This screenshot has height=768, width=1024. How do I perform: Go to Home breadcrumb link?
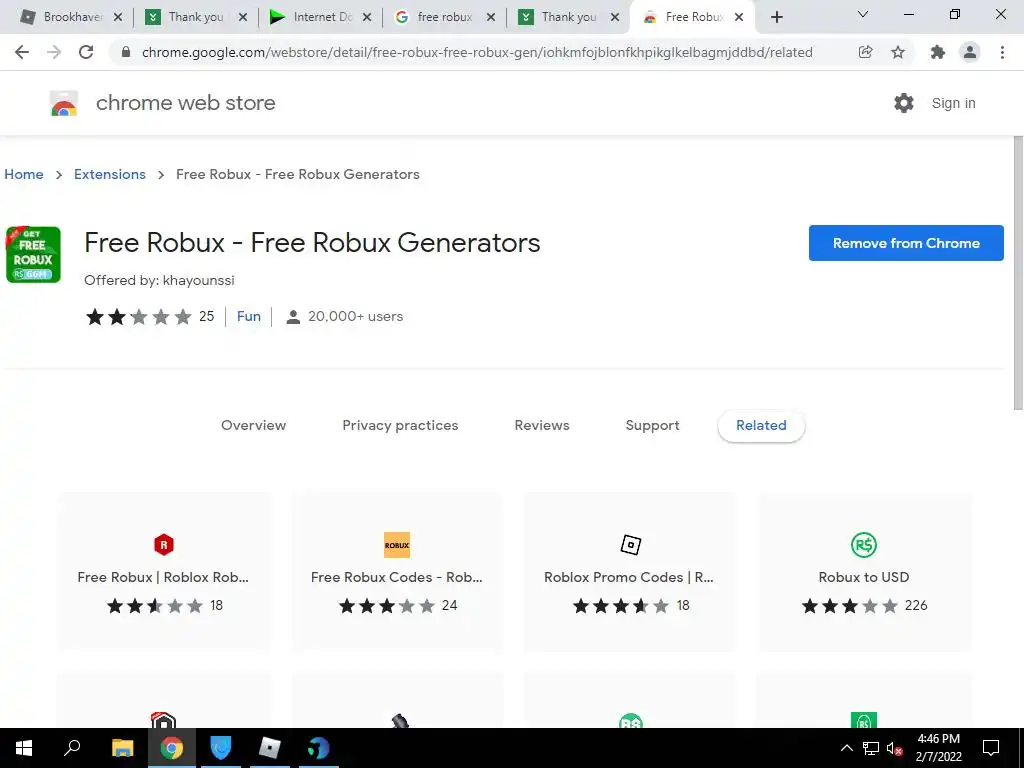24,174
